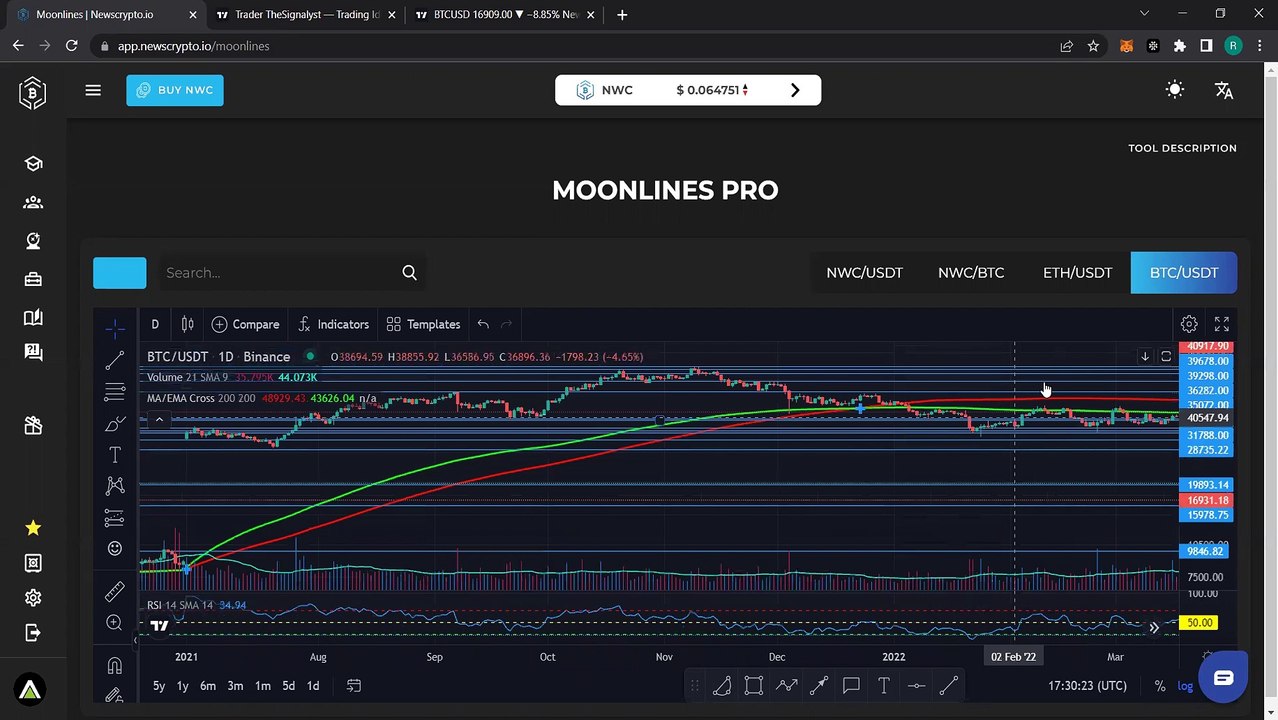Click the blue color button beside search
The image size is (1278, 720).
[119, 273]
